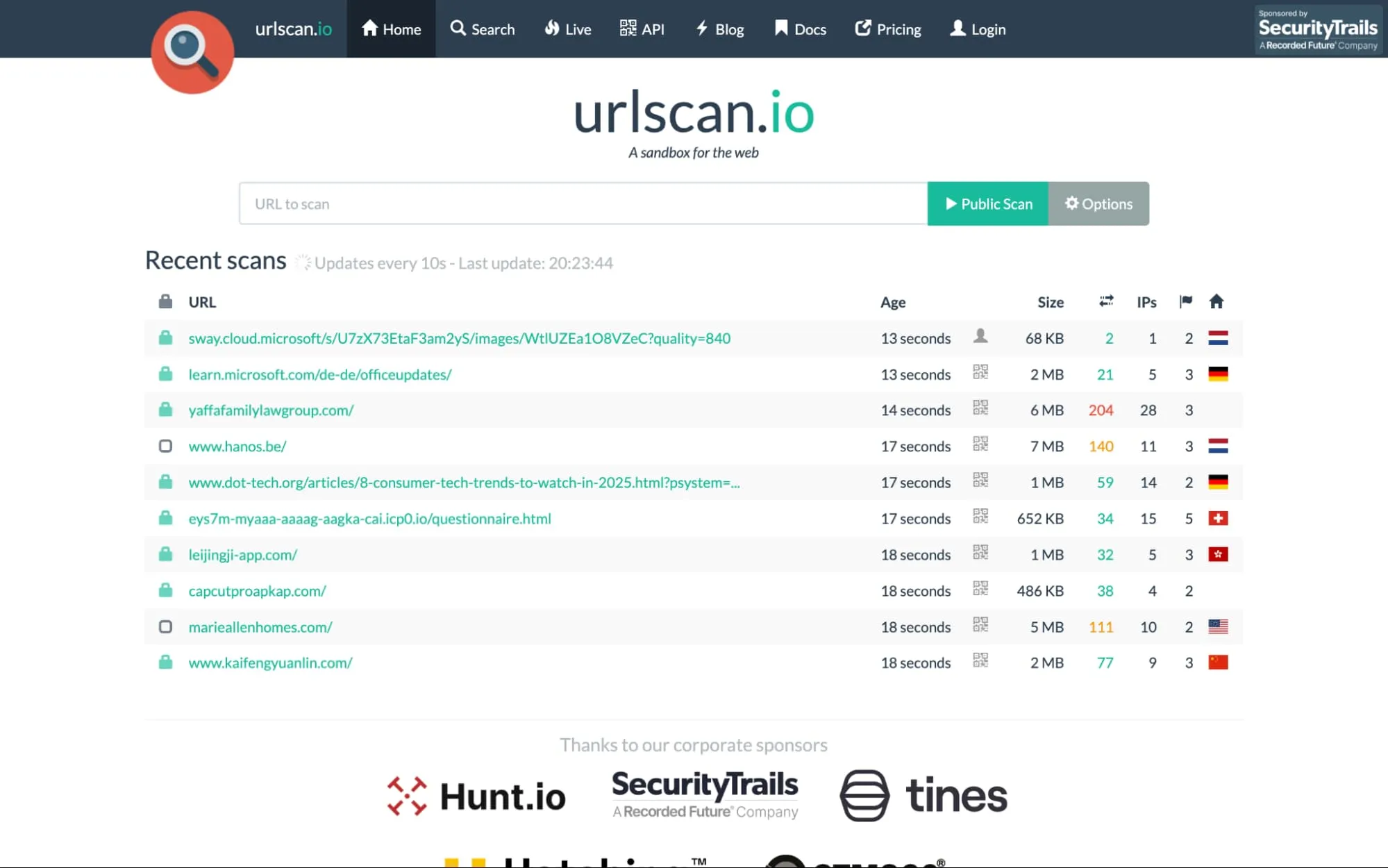
Task: Click the unlocked indicator beside www.hanos.be
Action: (x=165, y=446)
